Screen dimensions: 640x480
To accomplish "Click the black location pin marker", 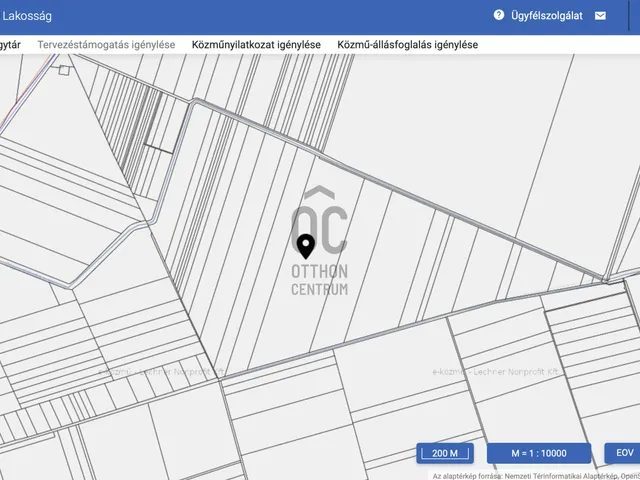I will click(x=305, y=245).
